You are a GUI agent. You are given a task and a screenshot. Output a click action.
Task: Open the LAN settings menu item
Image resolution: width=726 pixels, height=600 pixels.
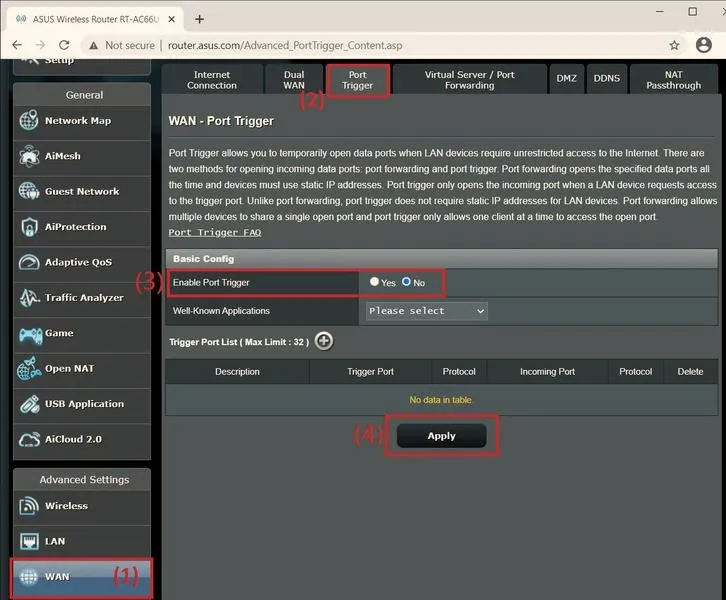click(x=82, y=541)
